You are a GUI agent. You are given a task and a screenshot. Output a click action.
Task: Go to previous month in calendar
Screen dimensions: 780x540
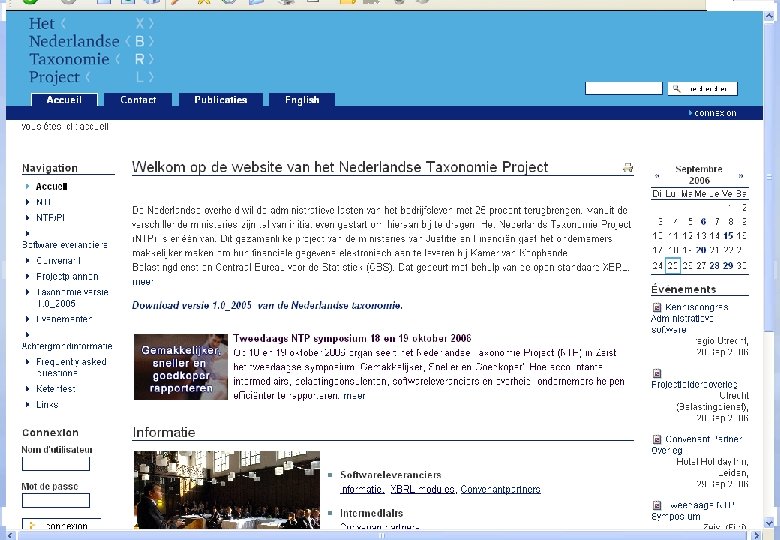tap(657, 176)
